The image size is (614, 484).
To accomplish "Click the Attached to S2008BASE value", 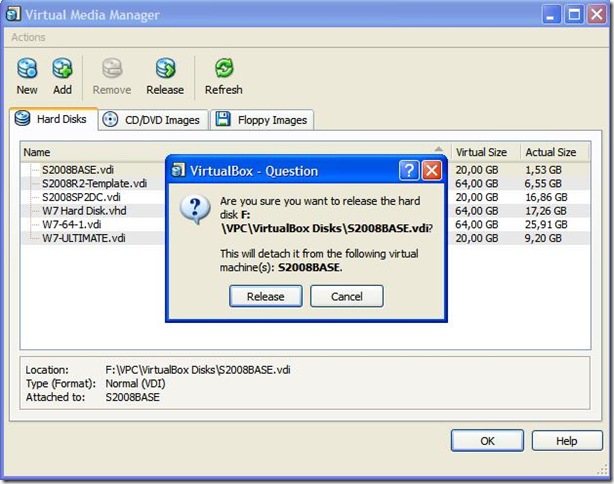I will point(132,397).
